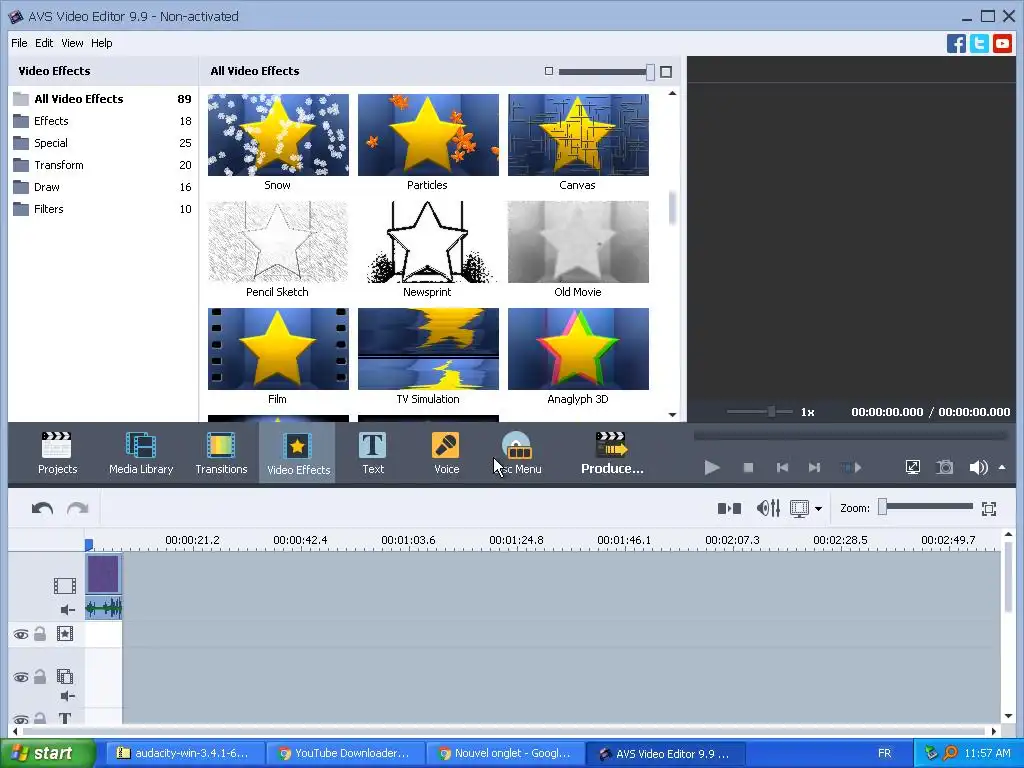Click the monitor view icon
This screenshot has width=1024, height=768.
pyautogui.click(x=799, y=508)
